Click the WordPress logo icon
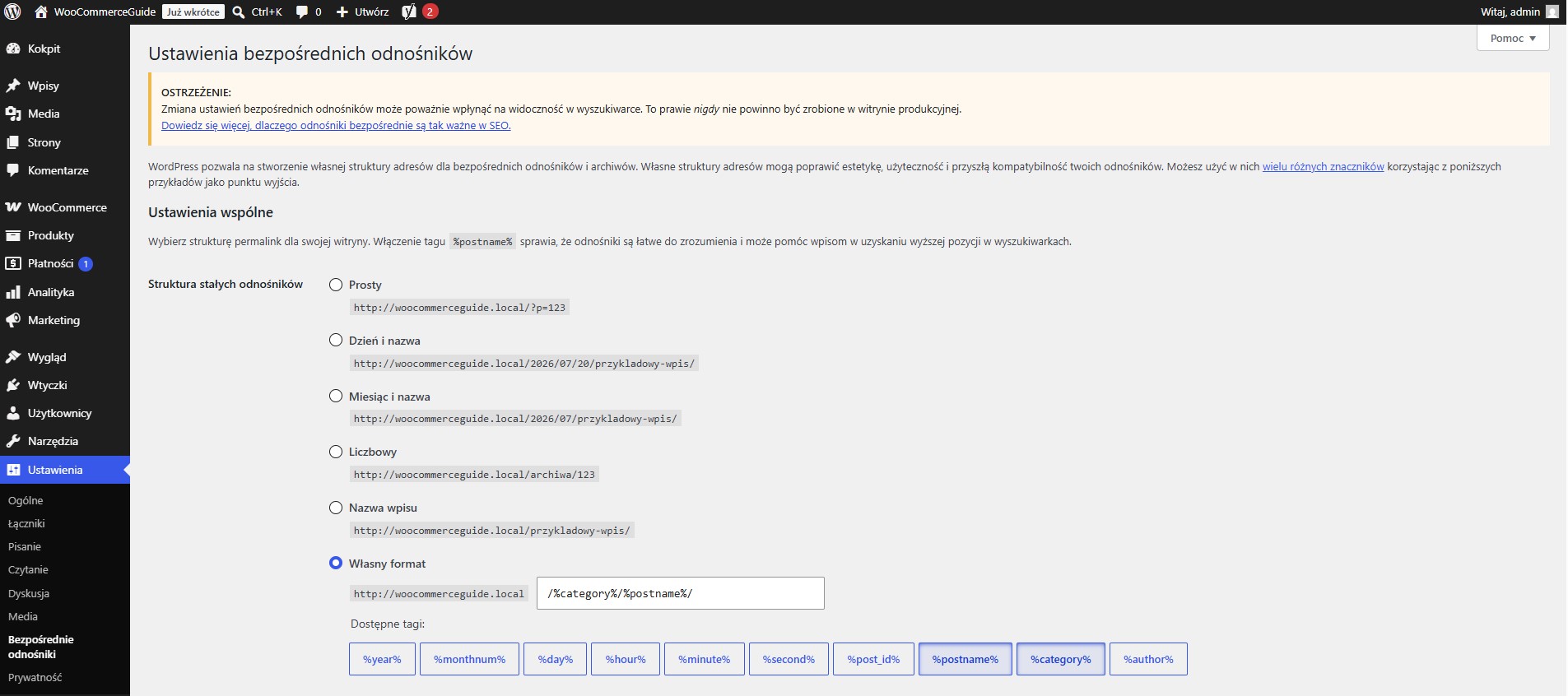Viewport: 1568px width, 696px height. 12,12
